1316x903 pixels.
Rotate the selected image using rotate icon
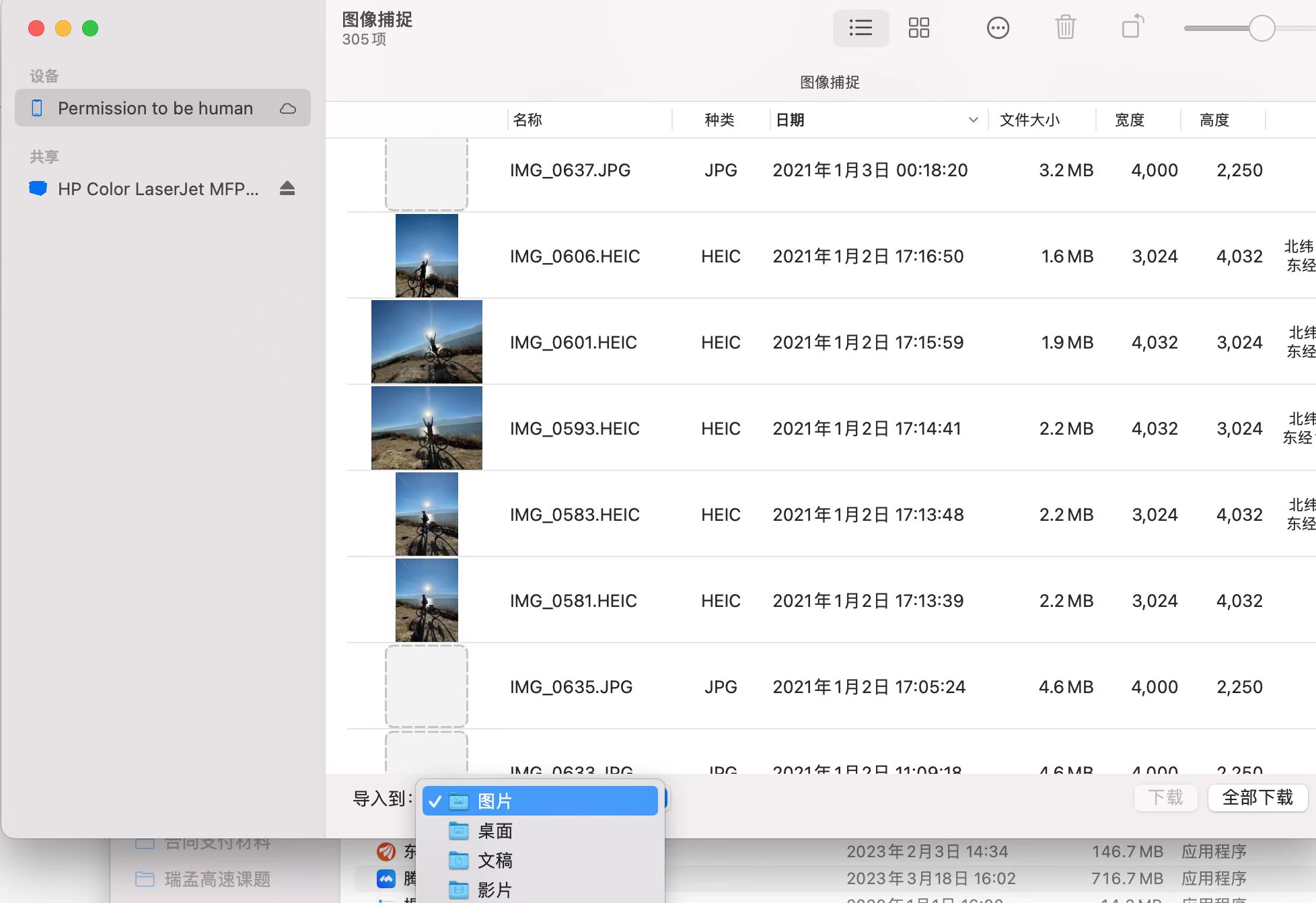[1131, 28]
